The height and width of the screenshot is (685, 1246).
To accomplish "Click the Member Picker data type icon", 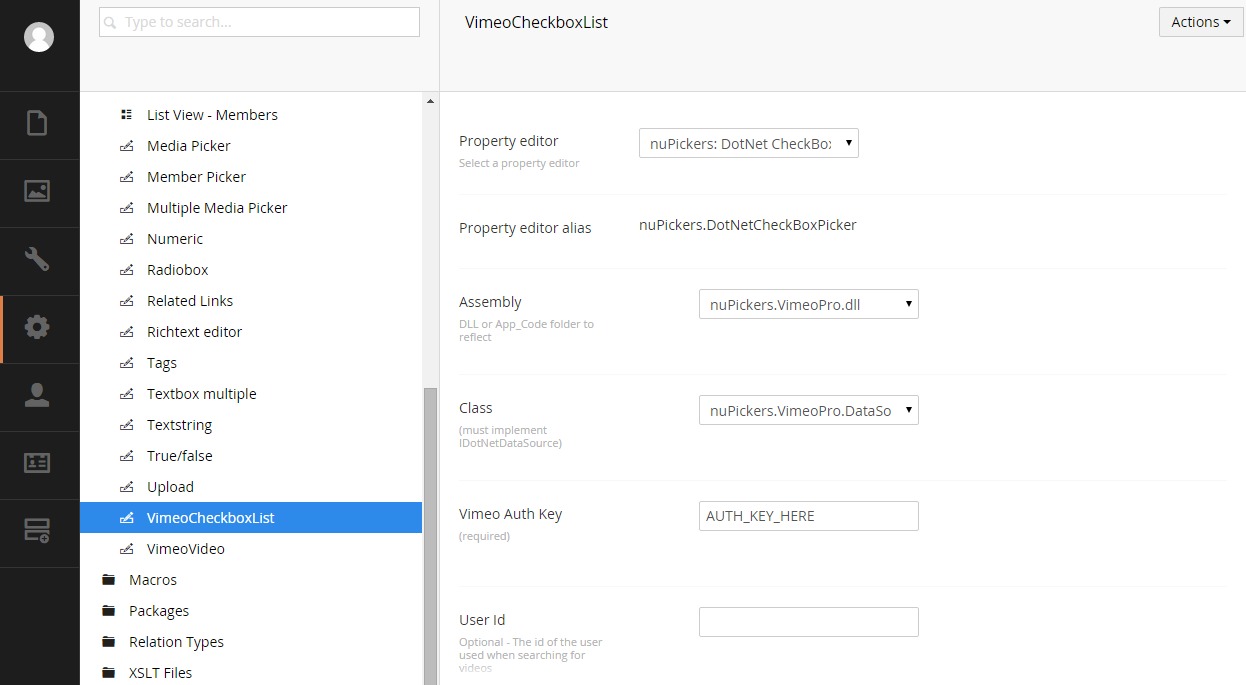I will tap(126, 177).
